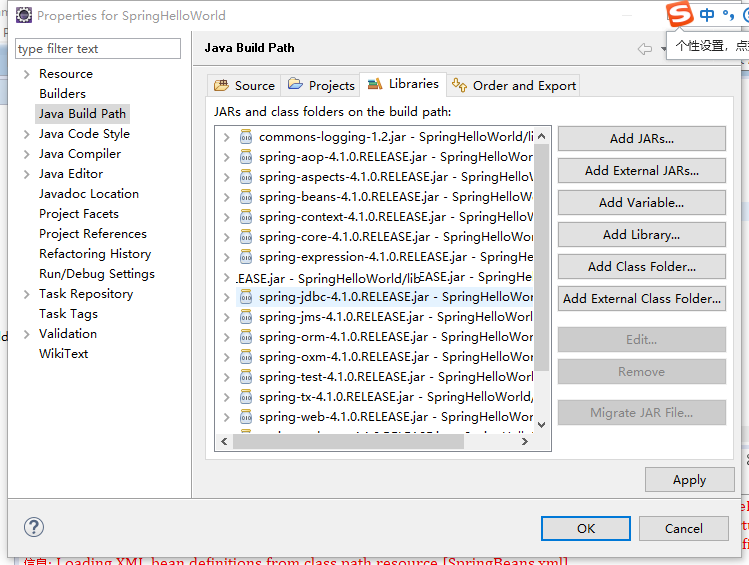Click the right arrow of the horizontal scrollbar
This screenshot has height=565, width=749.
525,442
